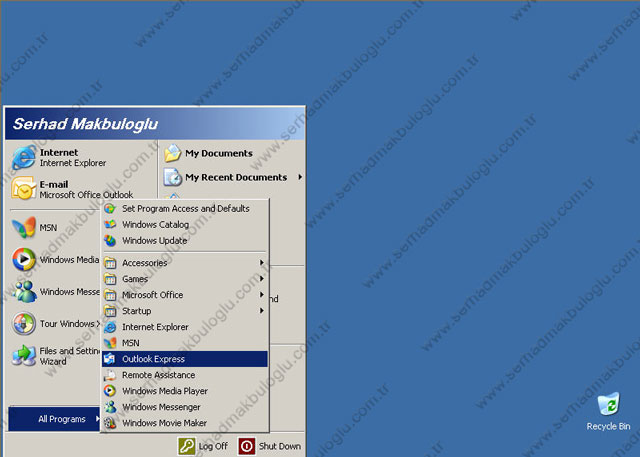This screenshot has height=457, width=640.
Task: Open the Accessories program group
Action: tap(185, 263)
